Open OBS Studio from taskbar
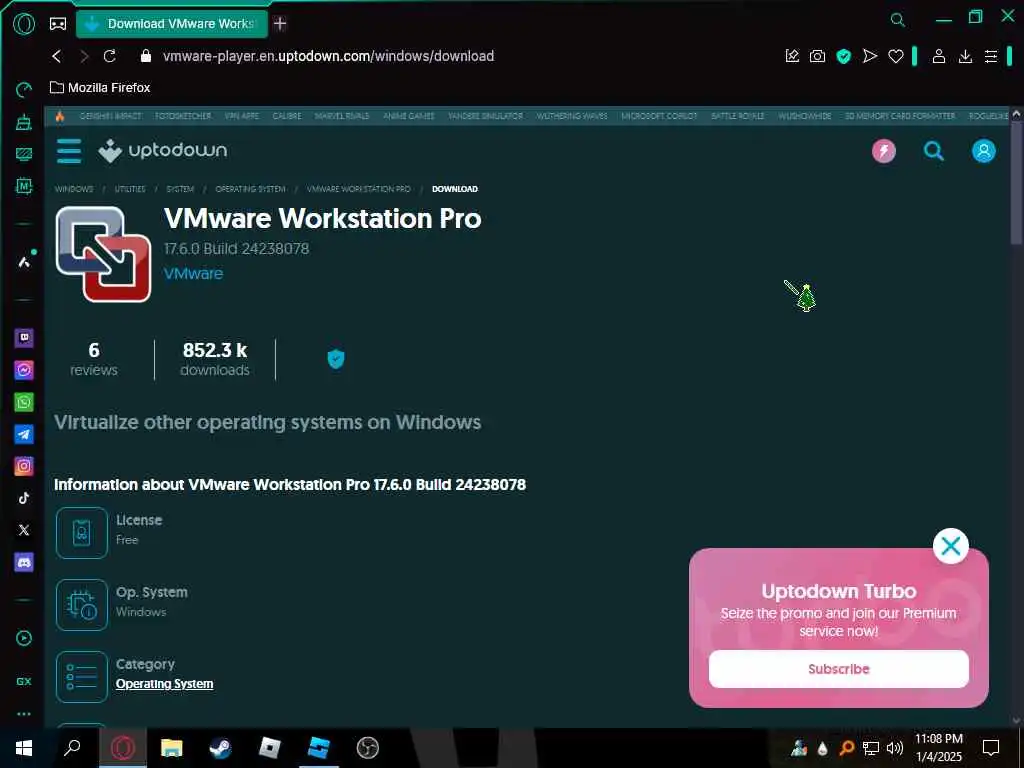Screen dimensions: 1024x768 pyautogui.click(x=368, y=748)
